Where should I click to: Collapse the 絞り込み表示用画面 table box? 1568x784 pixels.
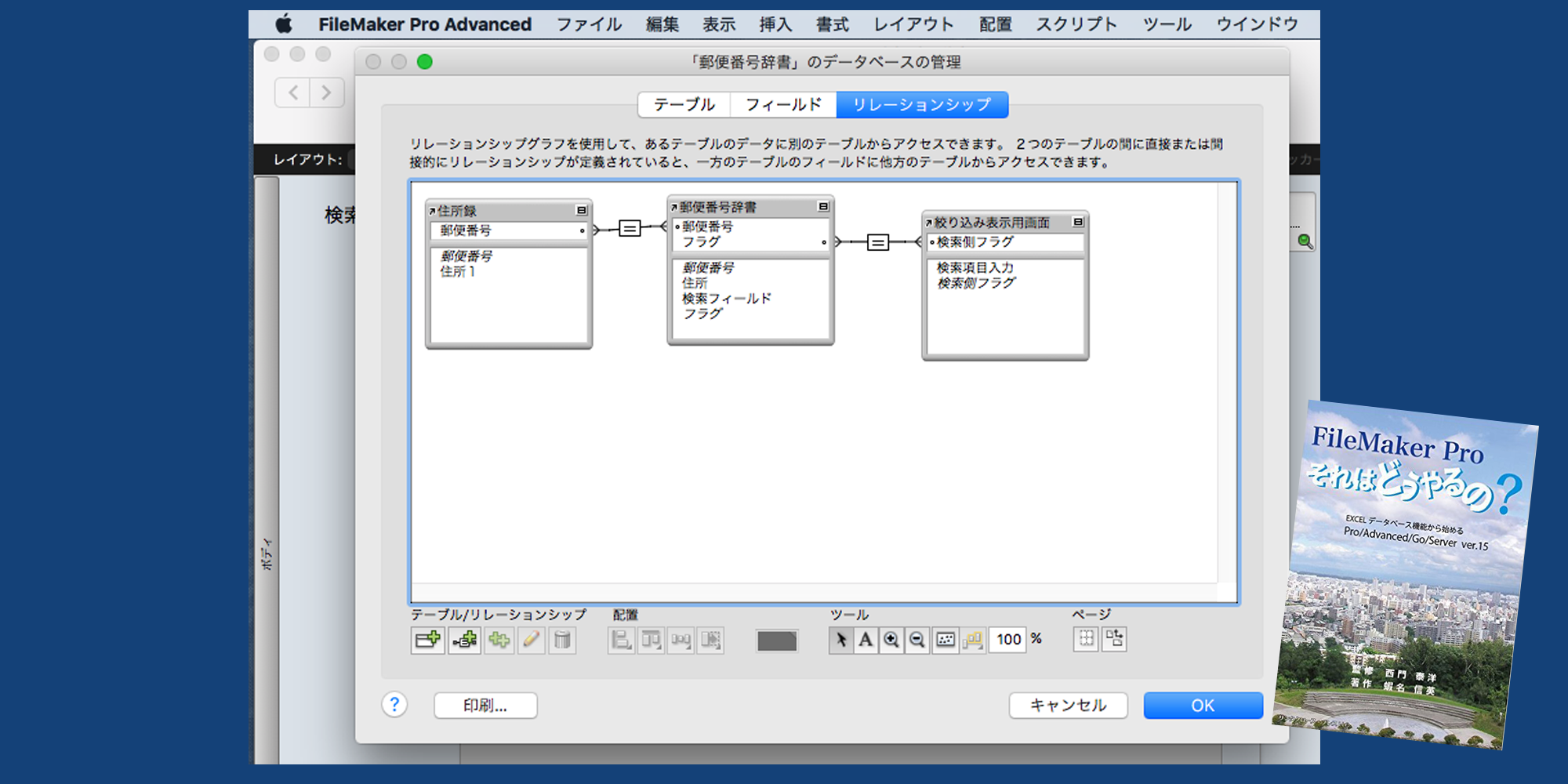(x=1078, y=222)
